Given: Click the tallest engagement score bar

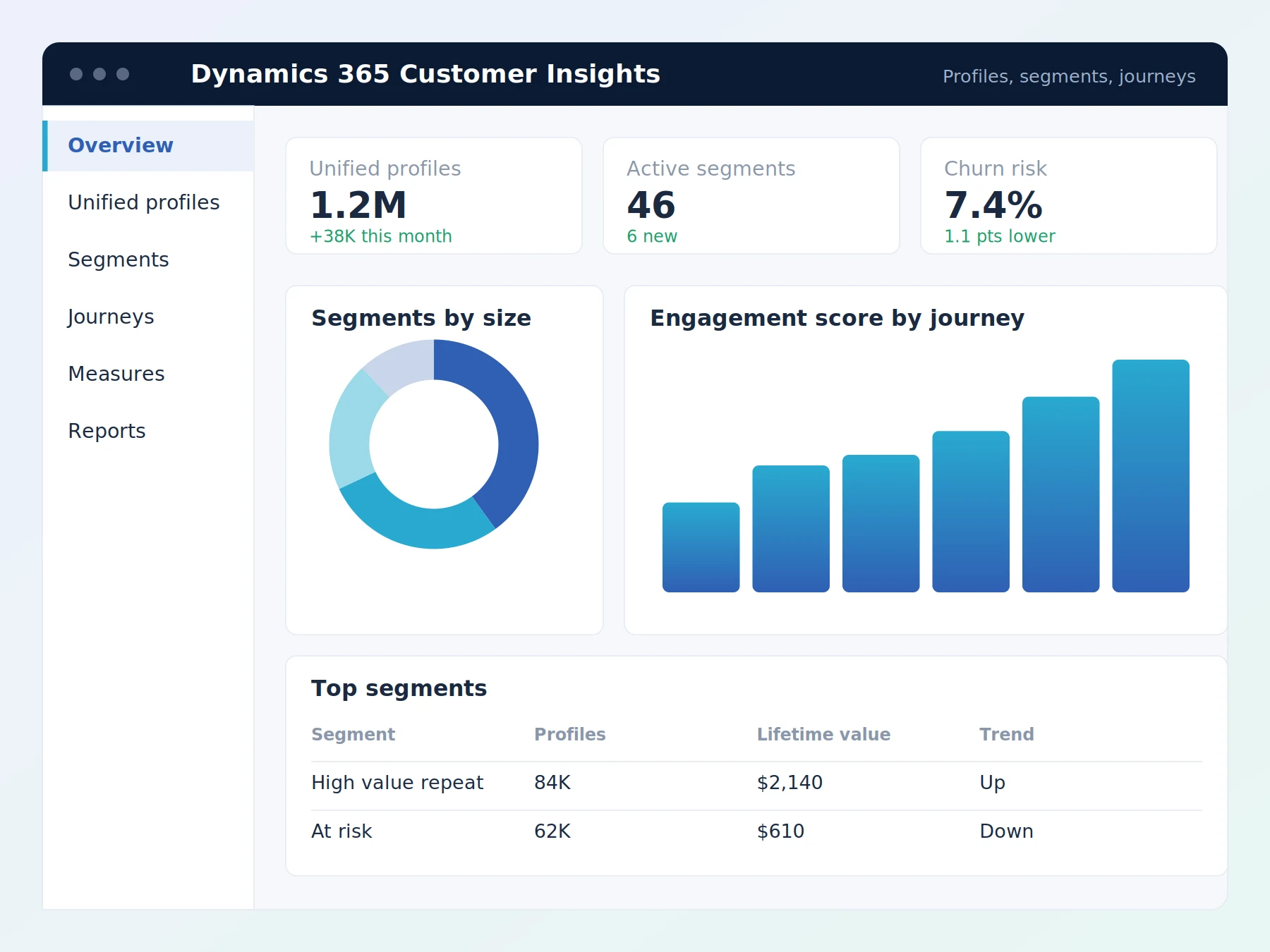Looking at the screenshot, I should click(x=1151, y=476).
